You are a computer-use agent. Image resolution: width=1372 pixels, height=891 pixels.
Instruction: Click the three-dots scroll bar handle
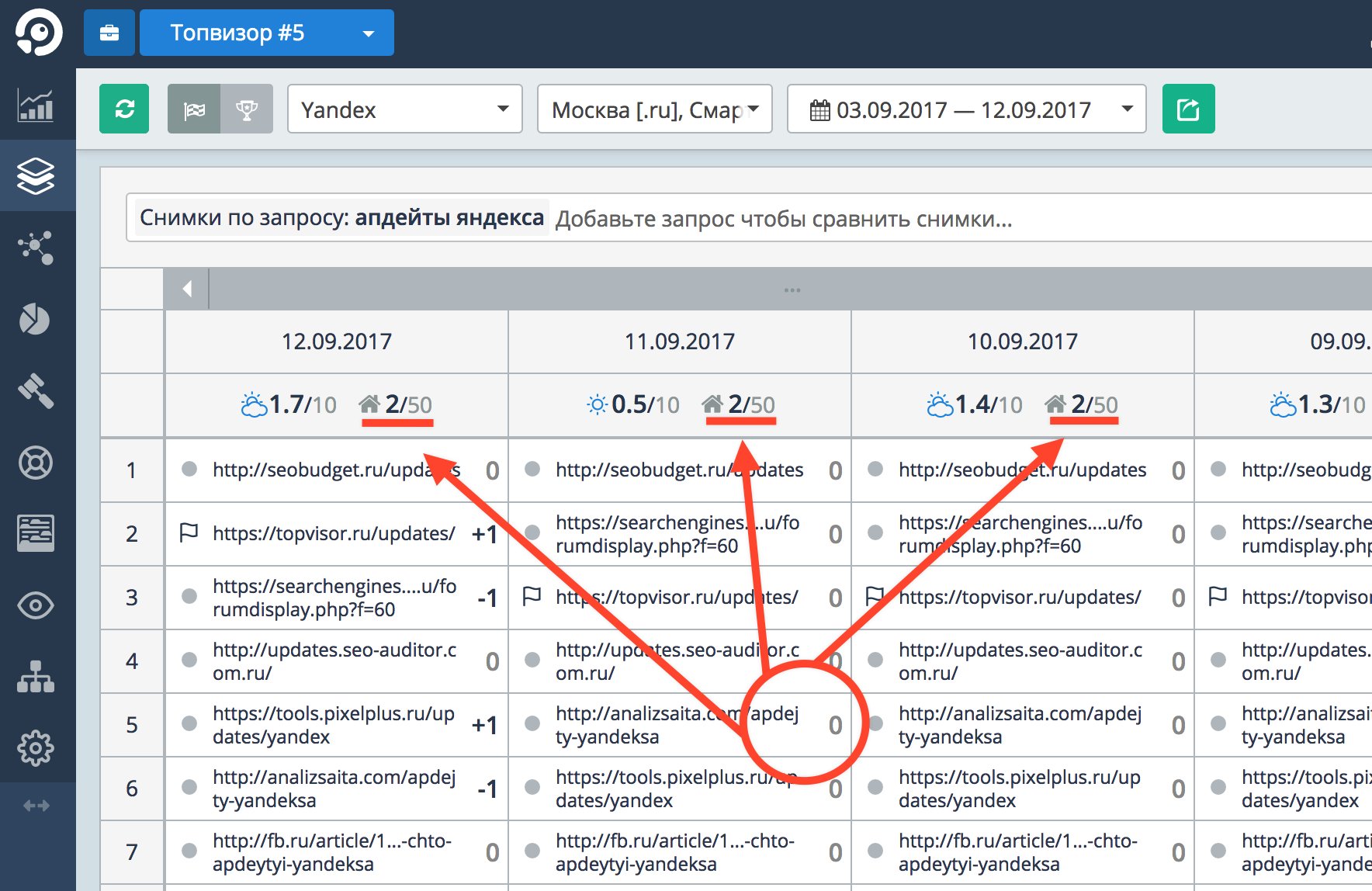coord(792,289)
